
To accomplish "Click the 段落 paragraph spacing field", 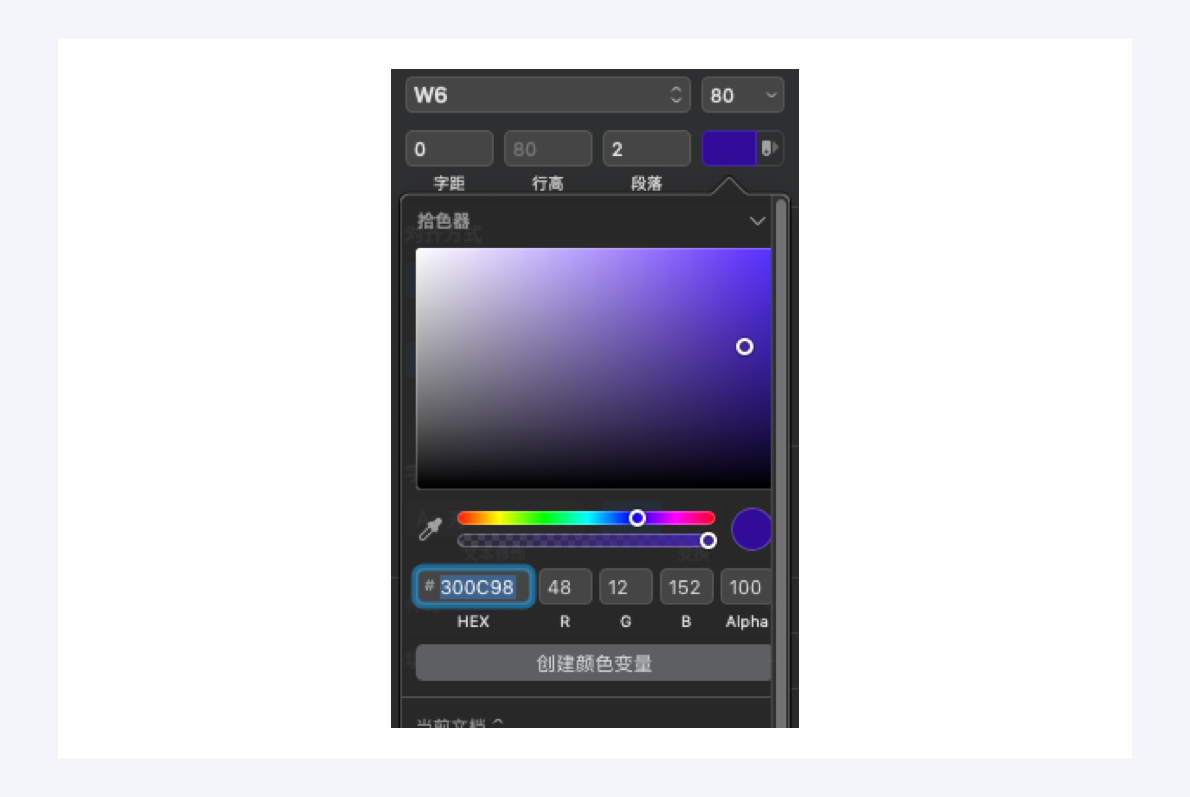I will [647, 148].
